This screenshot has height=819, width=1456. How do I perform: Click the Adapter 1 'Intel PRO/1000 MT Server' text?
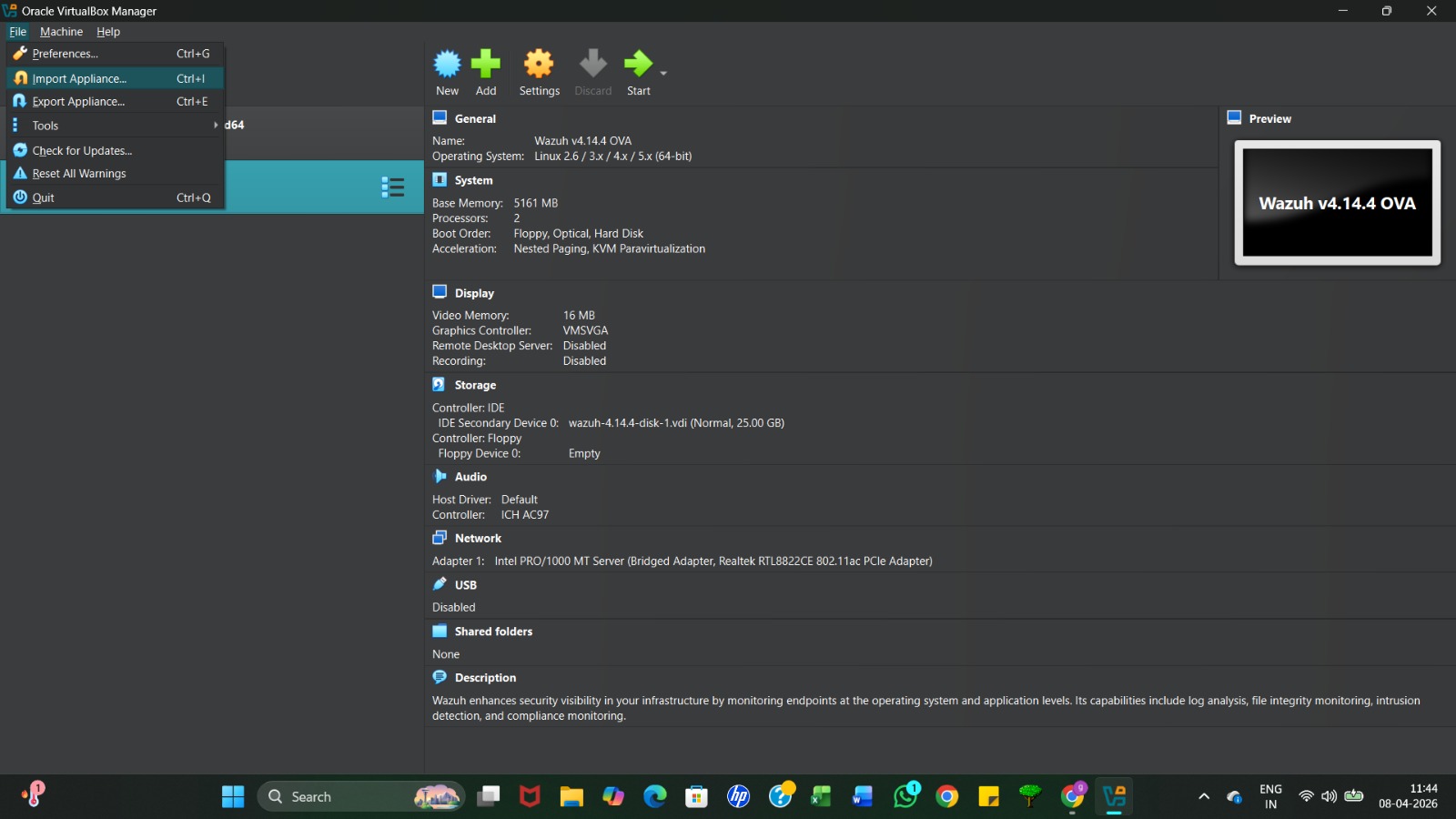560,561
